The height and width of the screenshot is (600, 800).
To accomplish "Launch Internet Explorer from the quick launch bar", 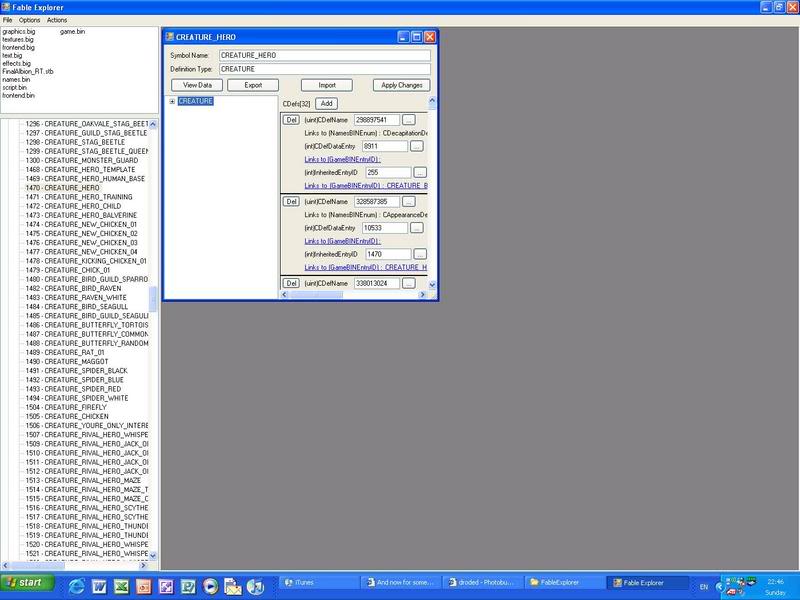I will (76, 585).
